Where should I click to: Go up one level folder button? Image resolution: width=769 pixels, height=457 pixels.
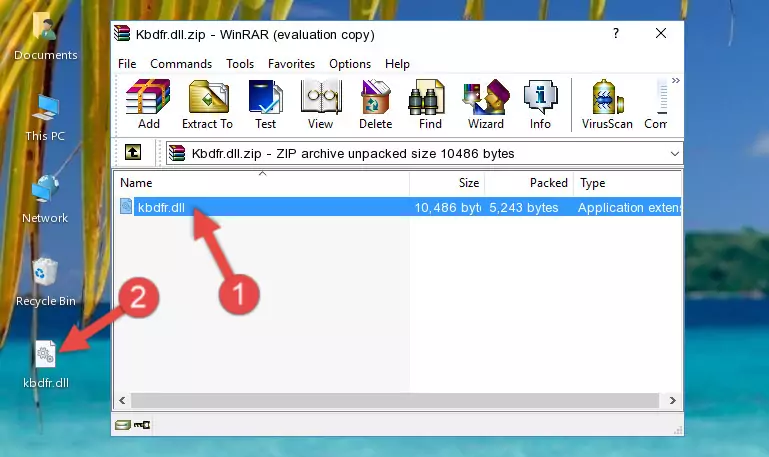tap(133, 152)
